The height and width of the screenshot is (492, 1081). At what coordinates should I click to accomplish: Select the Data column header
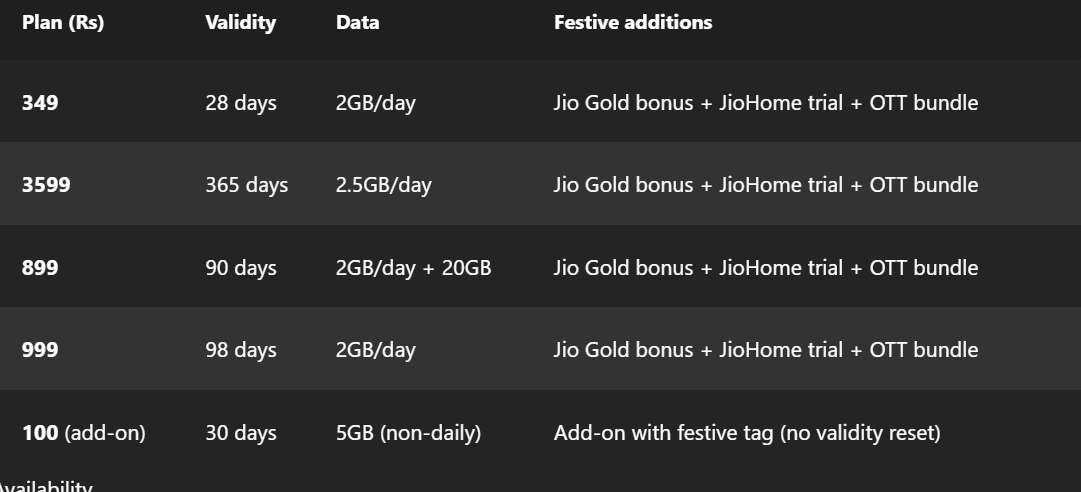(358, 23)
